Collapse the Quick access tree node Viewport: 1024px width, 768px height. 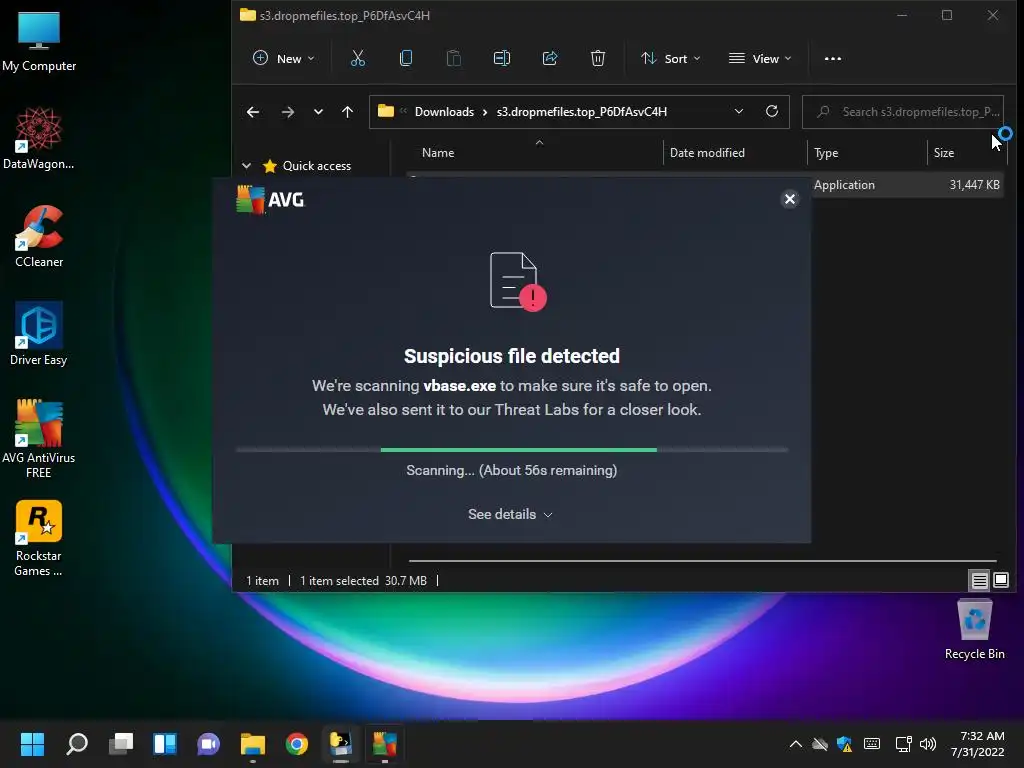click(x=246, y=166)
